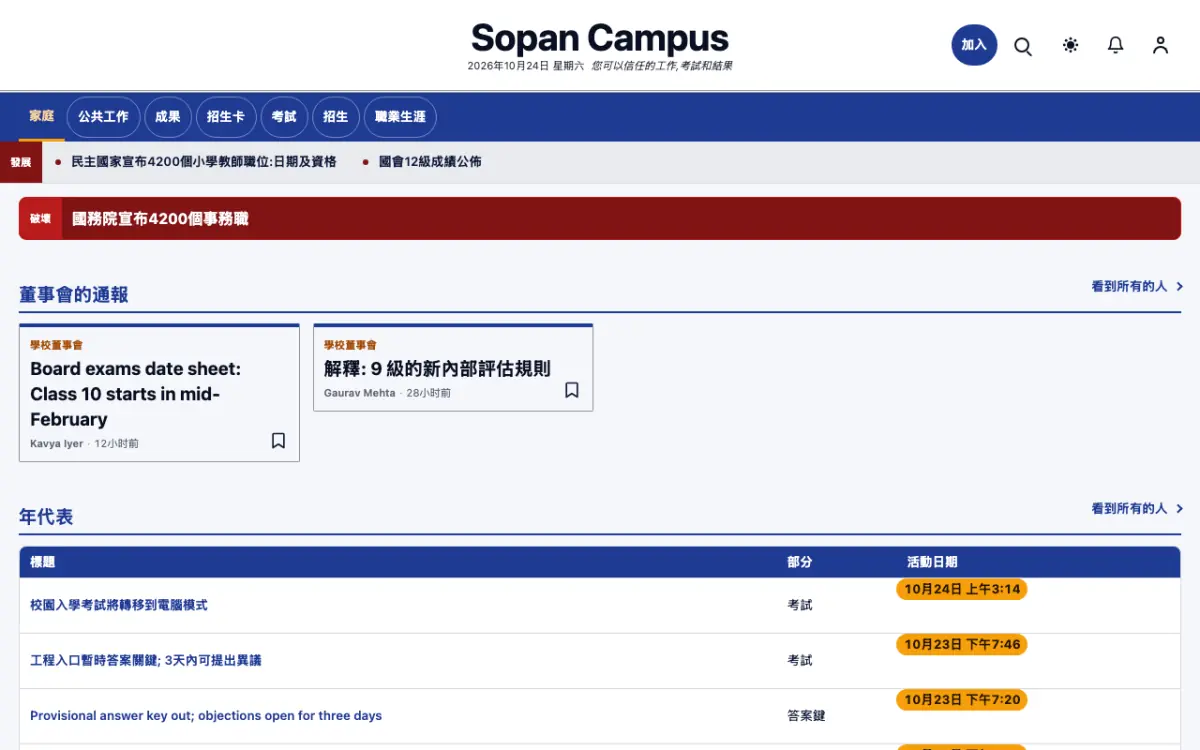Click date badge 10月23日 下午7:46

click(962, 644)
